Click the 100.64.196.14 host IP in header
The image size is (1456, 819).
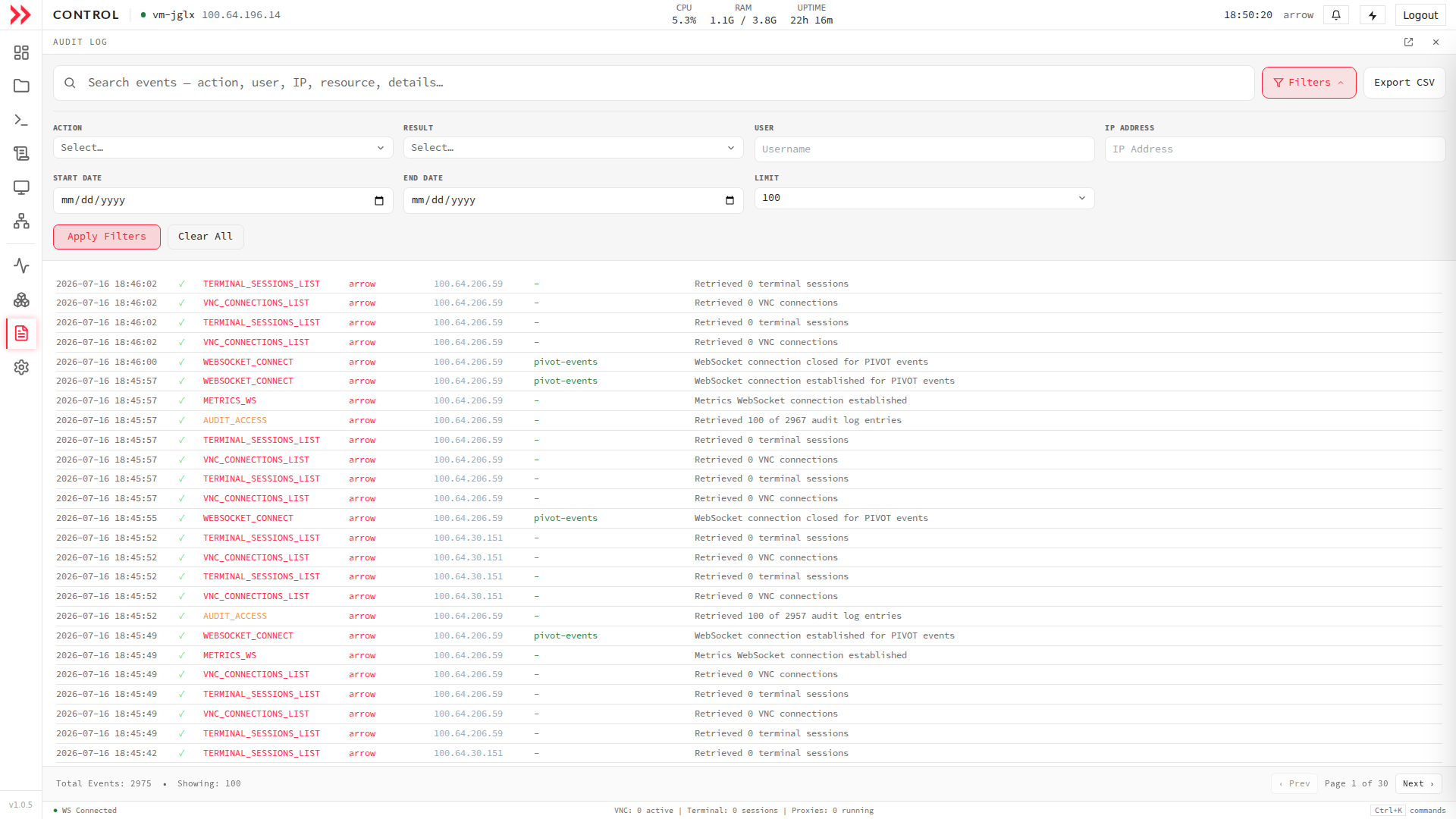(x=241, y=15)
